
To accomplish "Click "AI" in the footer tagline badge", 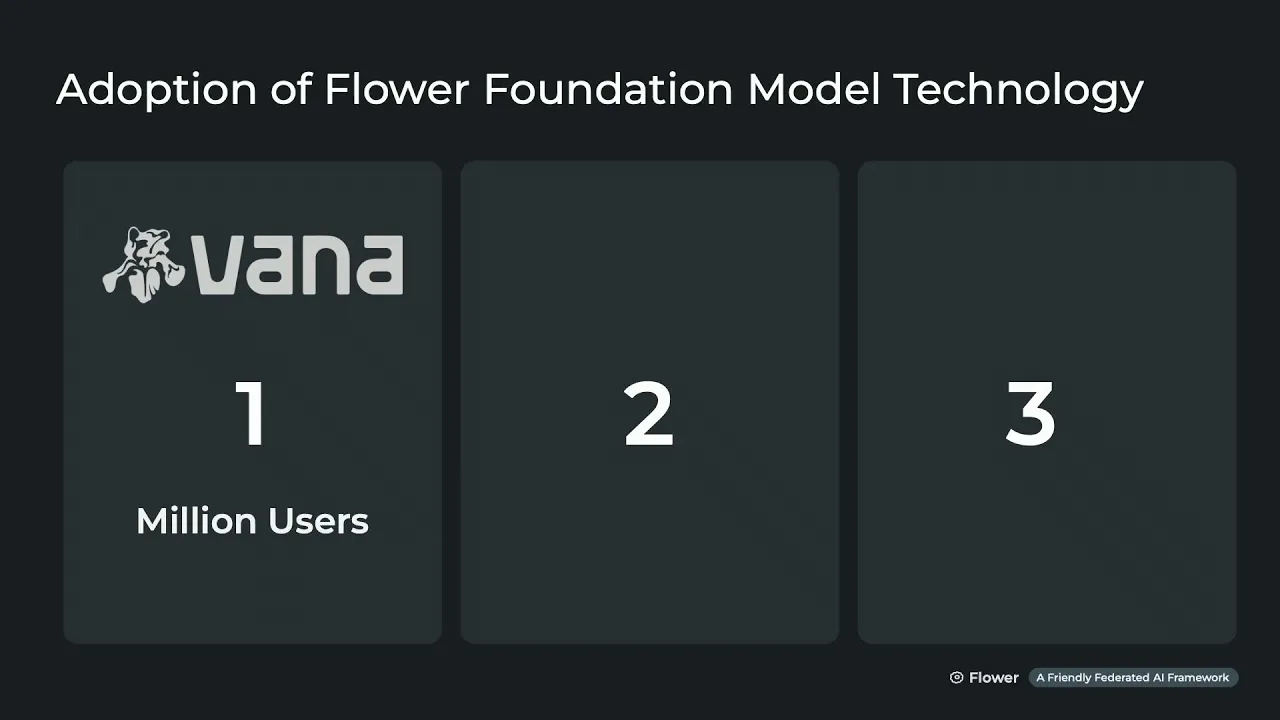I will [1164, 678].
